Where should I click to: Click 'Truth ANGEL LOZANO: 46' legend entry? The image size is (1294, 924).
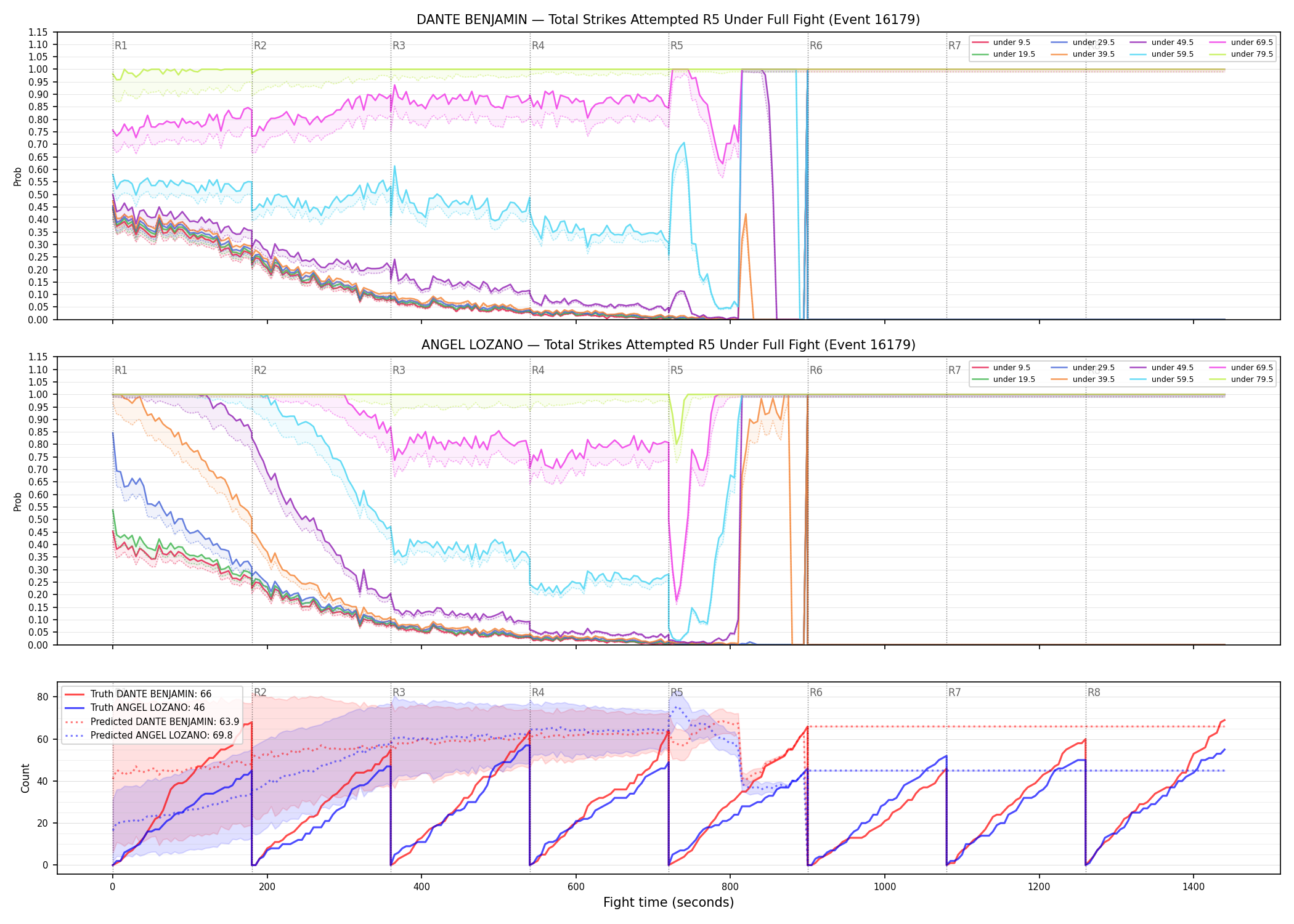click(134, 708)
